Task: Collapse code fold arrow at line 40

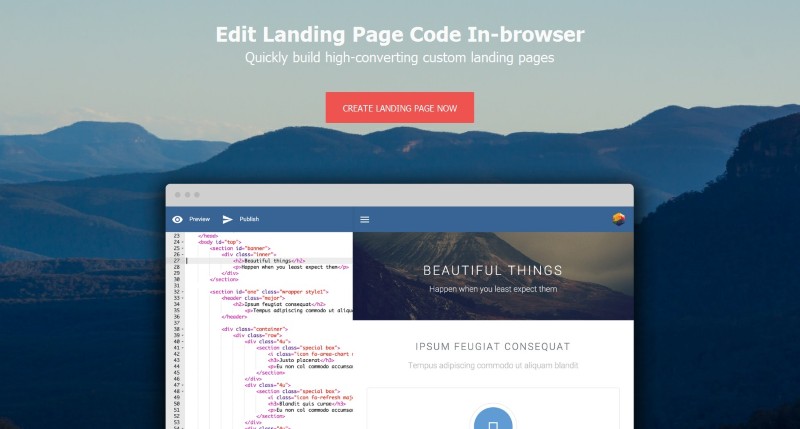Action: [x=183, y=342]
